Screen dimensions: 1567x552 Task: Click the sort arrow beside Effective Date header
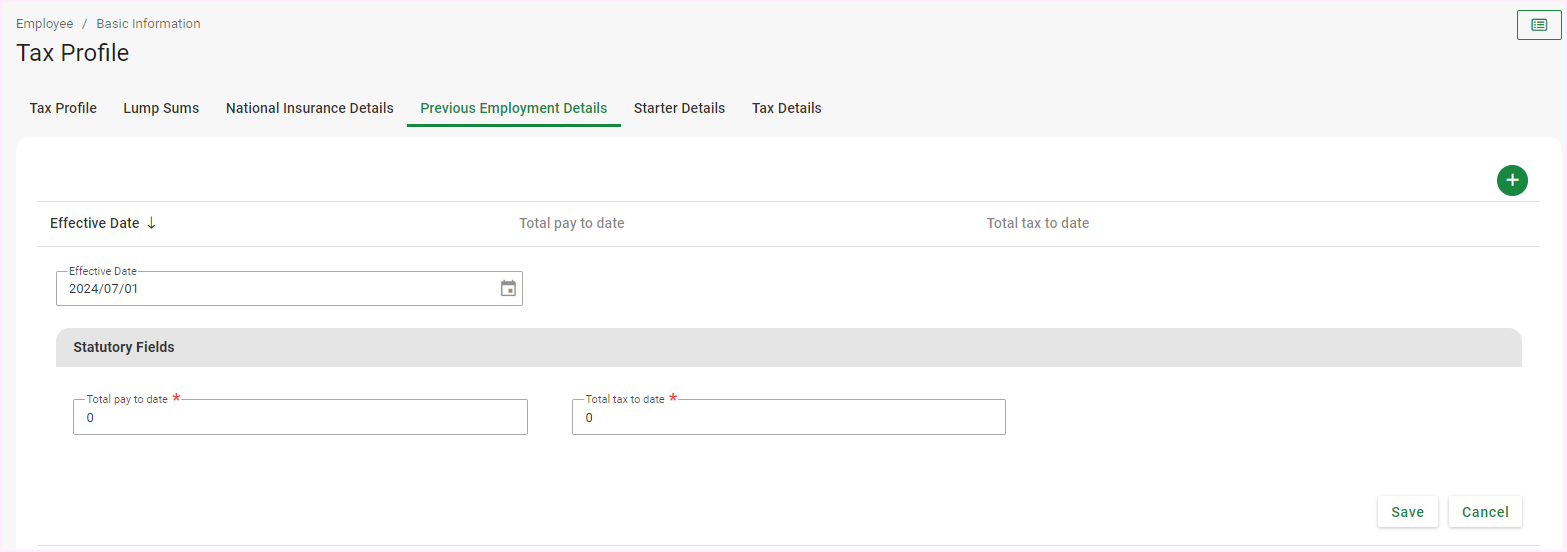tap(152, 223)
